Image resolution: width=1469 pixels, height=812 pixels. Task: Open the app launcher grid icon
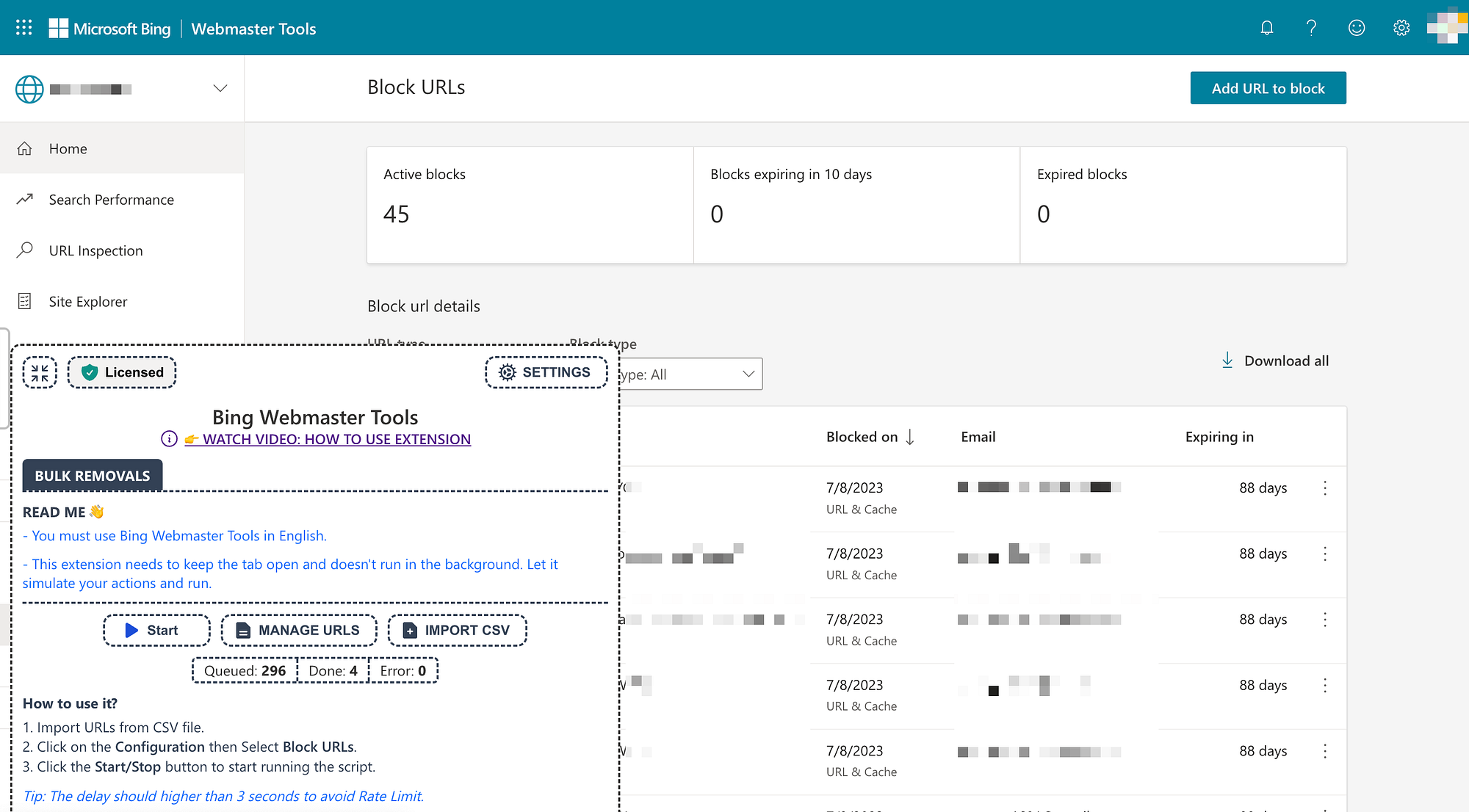tap(24, 28)
